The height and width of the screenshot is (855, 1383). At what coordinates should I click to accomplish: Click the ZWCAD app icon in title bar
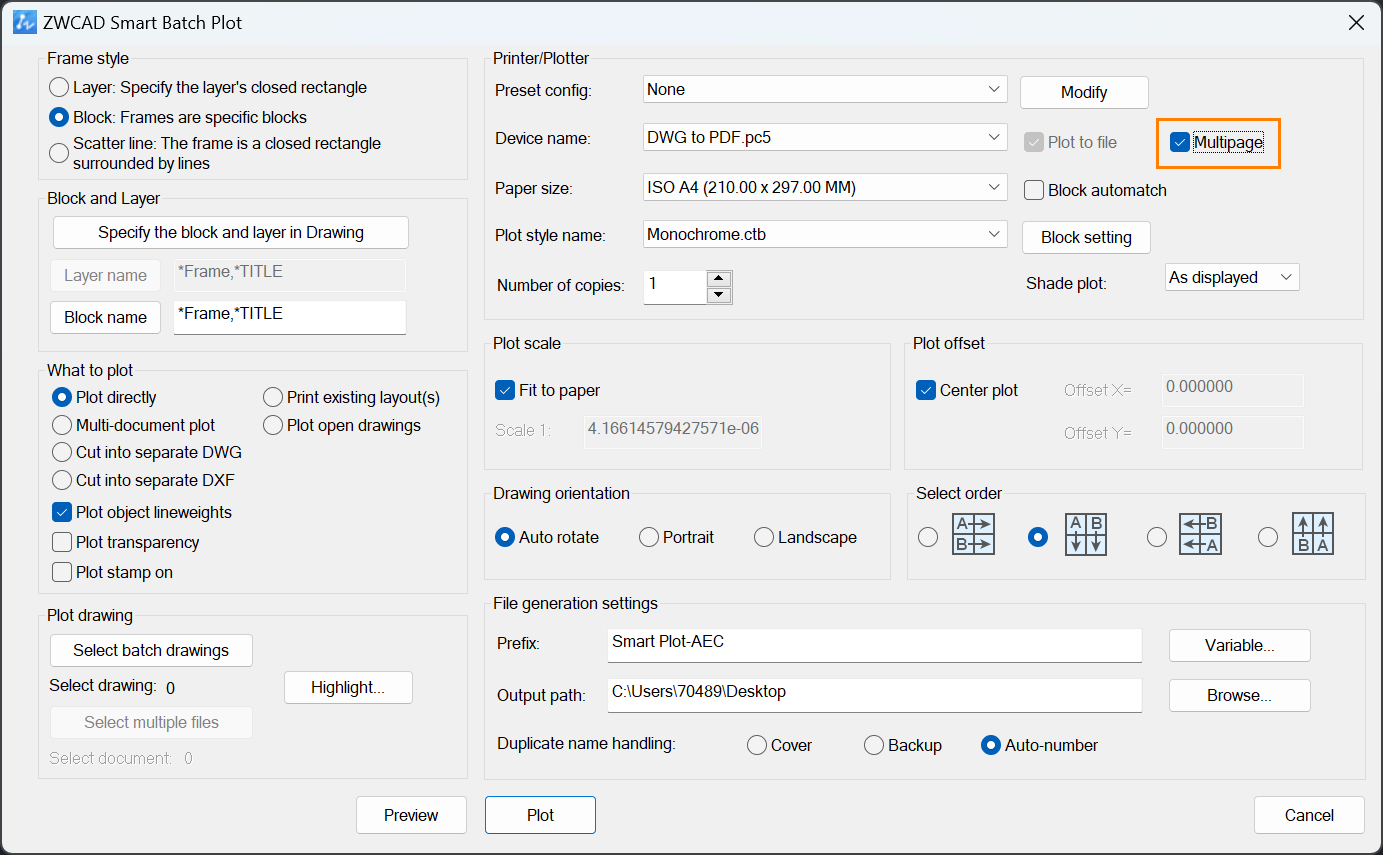tap(24, 22)
